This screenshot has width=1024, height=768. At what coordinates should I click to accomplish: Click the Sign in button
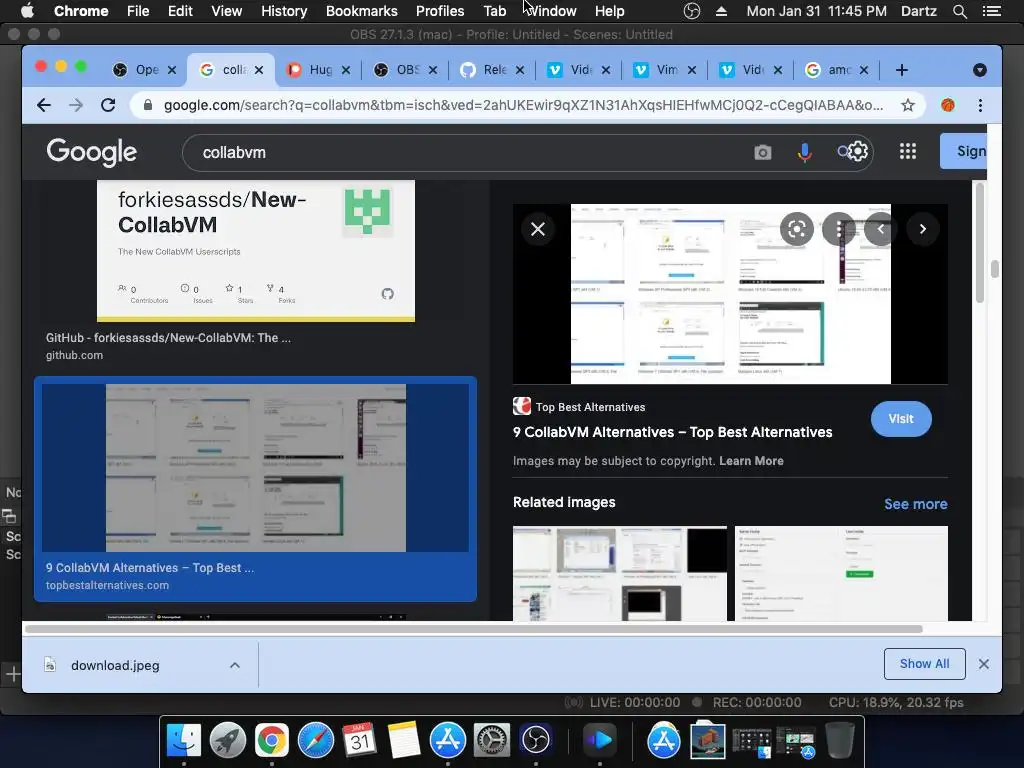963,151
